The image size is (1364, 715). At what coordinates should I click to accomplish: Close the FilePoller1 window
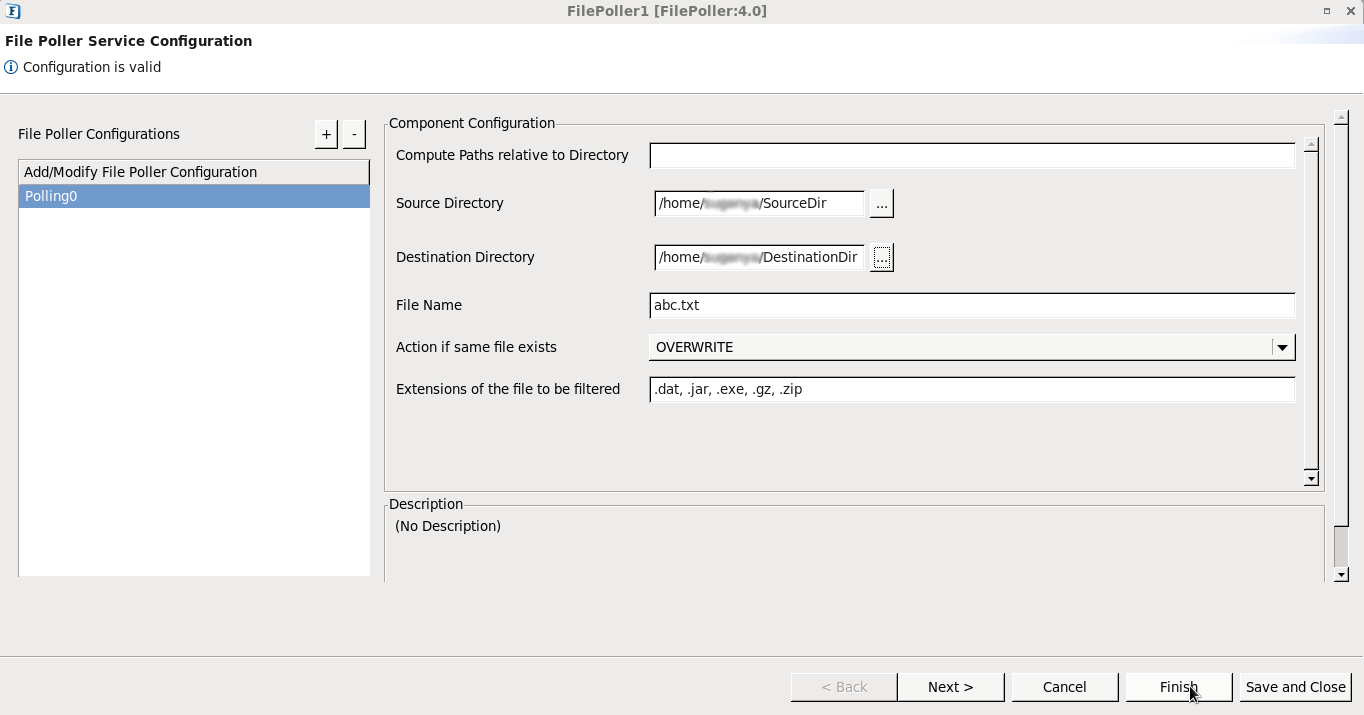click(x=1350, y=11)
